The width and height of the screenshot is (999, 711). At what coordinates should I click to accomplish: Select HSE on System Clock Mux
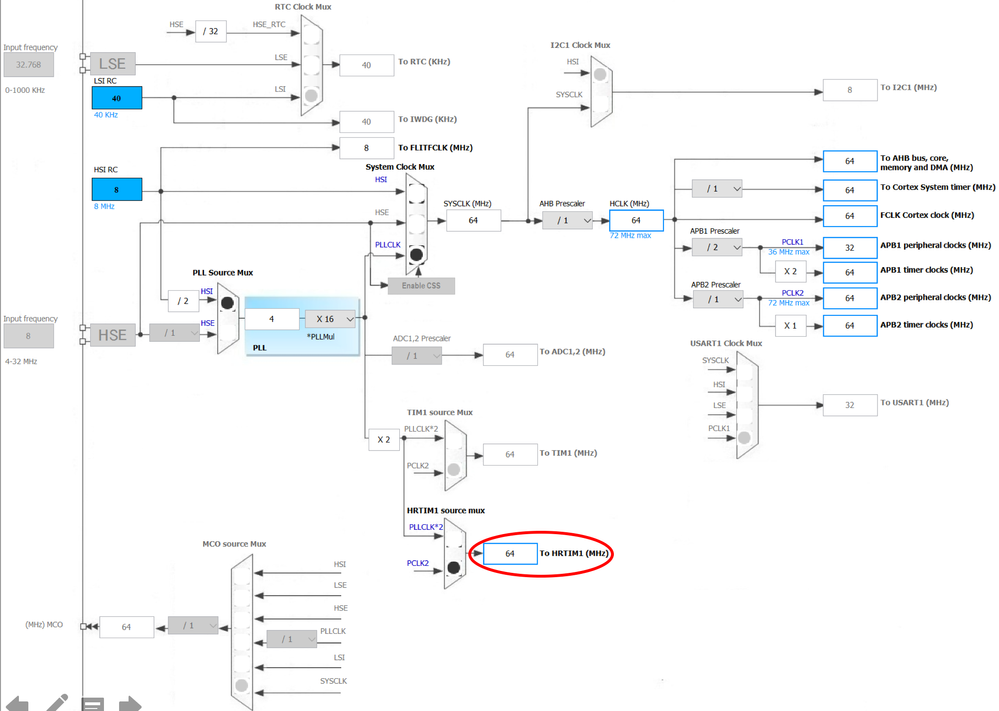416,222
